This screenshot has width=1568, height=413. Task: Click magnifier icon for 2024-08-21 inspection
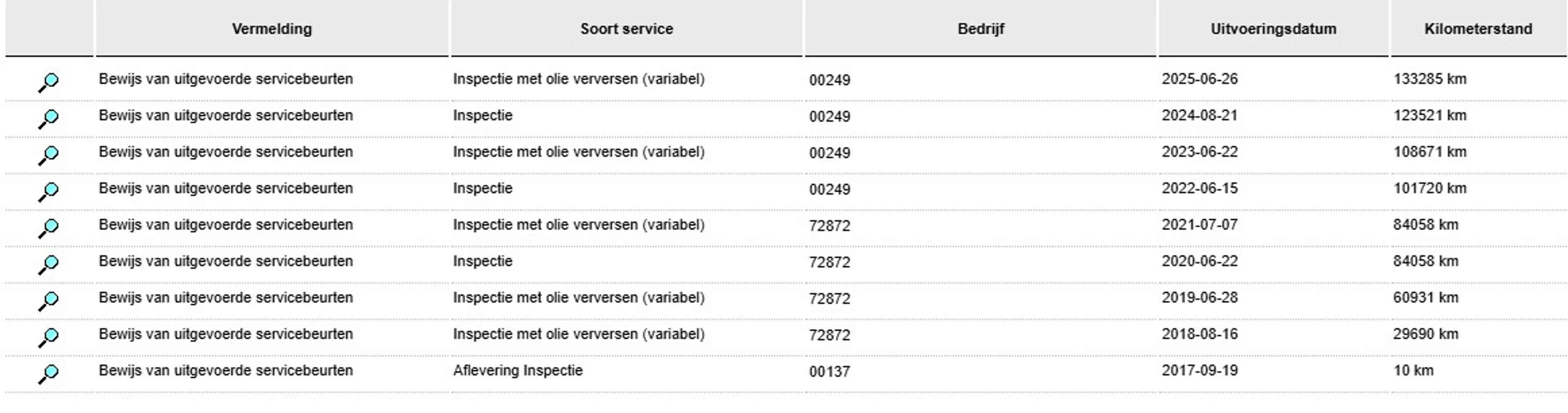pyautogui.click(x=48, y=119)
